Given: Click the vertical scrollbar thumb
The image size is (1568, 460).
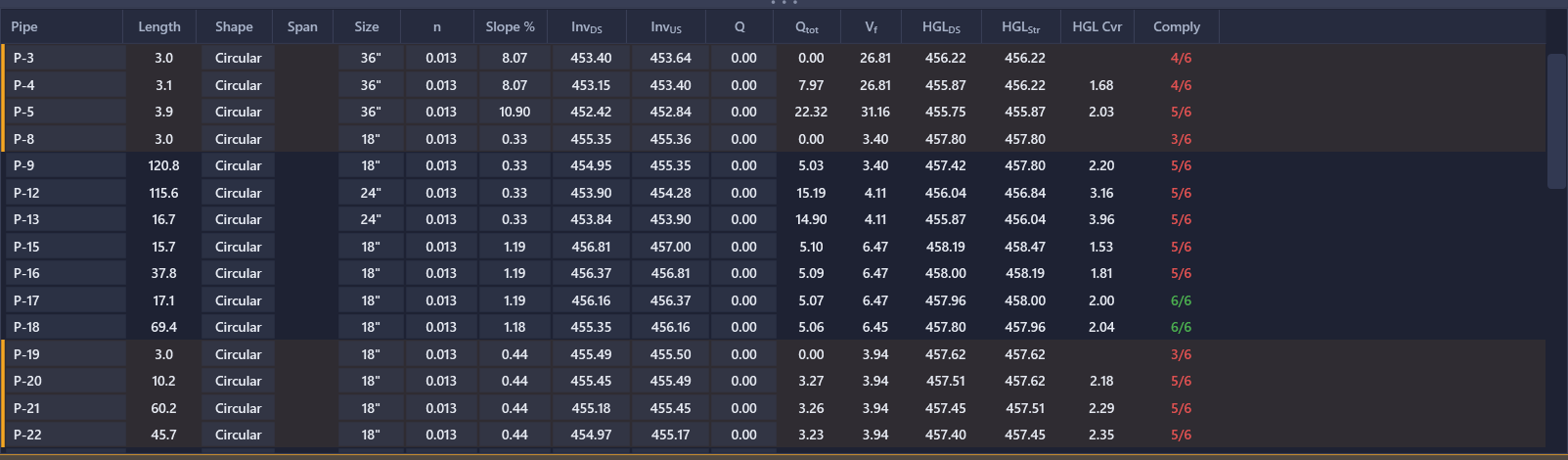Looking at the screenshot, I should tap(1557, 120).
